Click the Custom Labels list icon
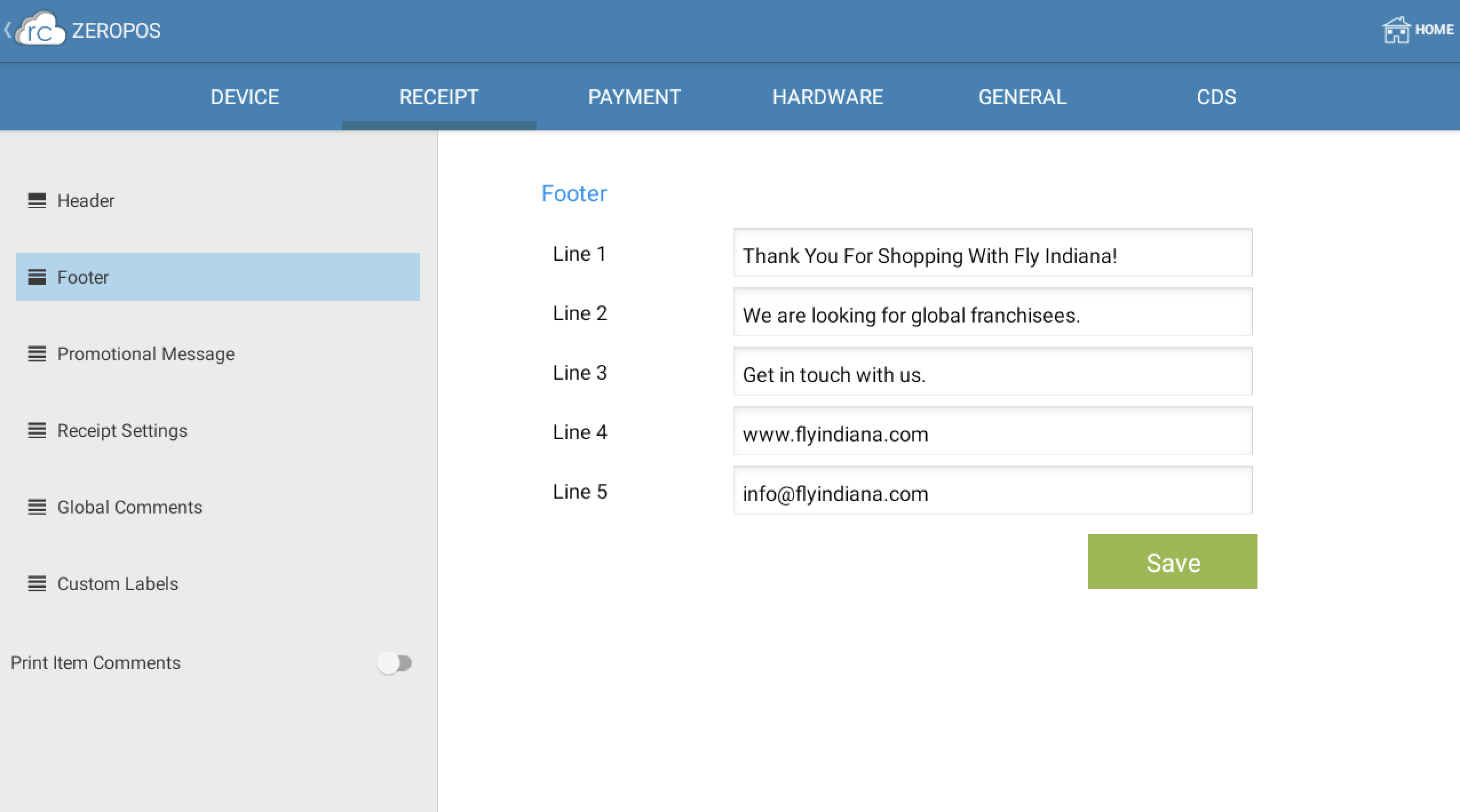The height and width of the screenshot is (812, 1460). [x=37, y=584]
